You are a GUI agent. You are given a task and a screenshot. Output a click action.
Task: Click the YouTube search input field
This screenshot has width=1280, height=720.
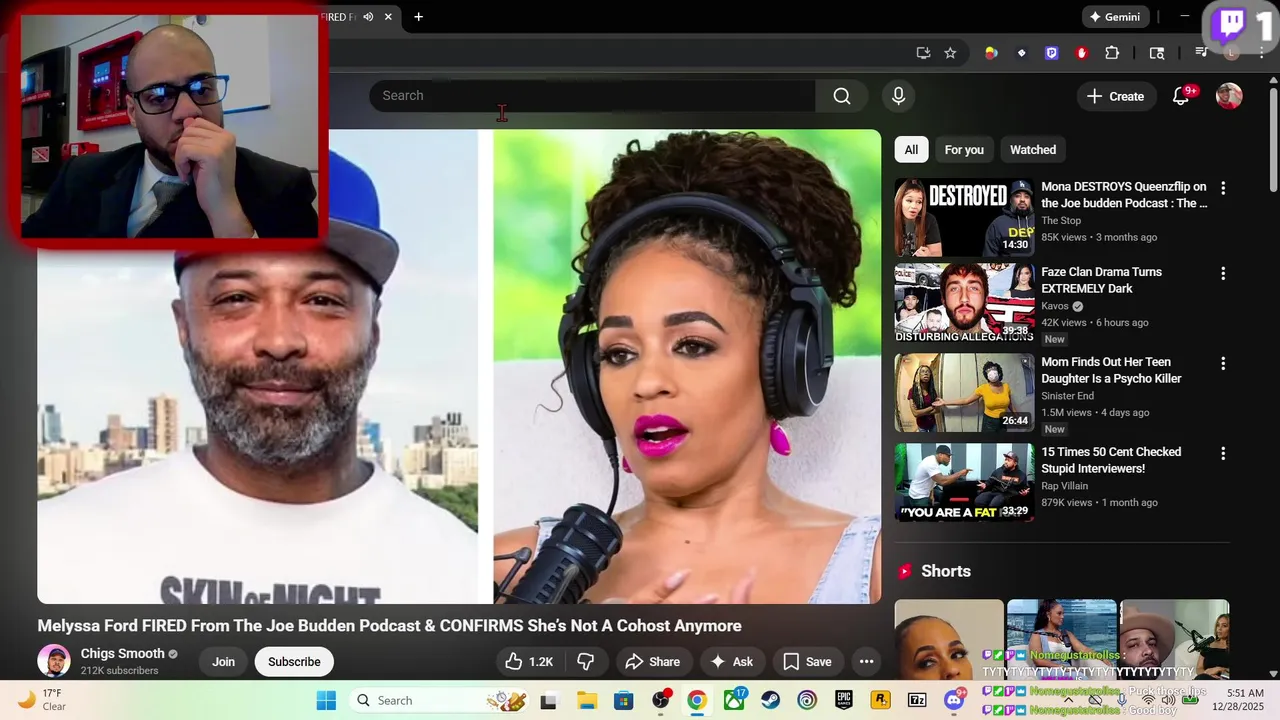click(592, 96)
